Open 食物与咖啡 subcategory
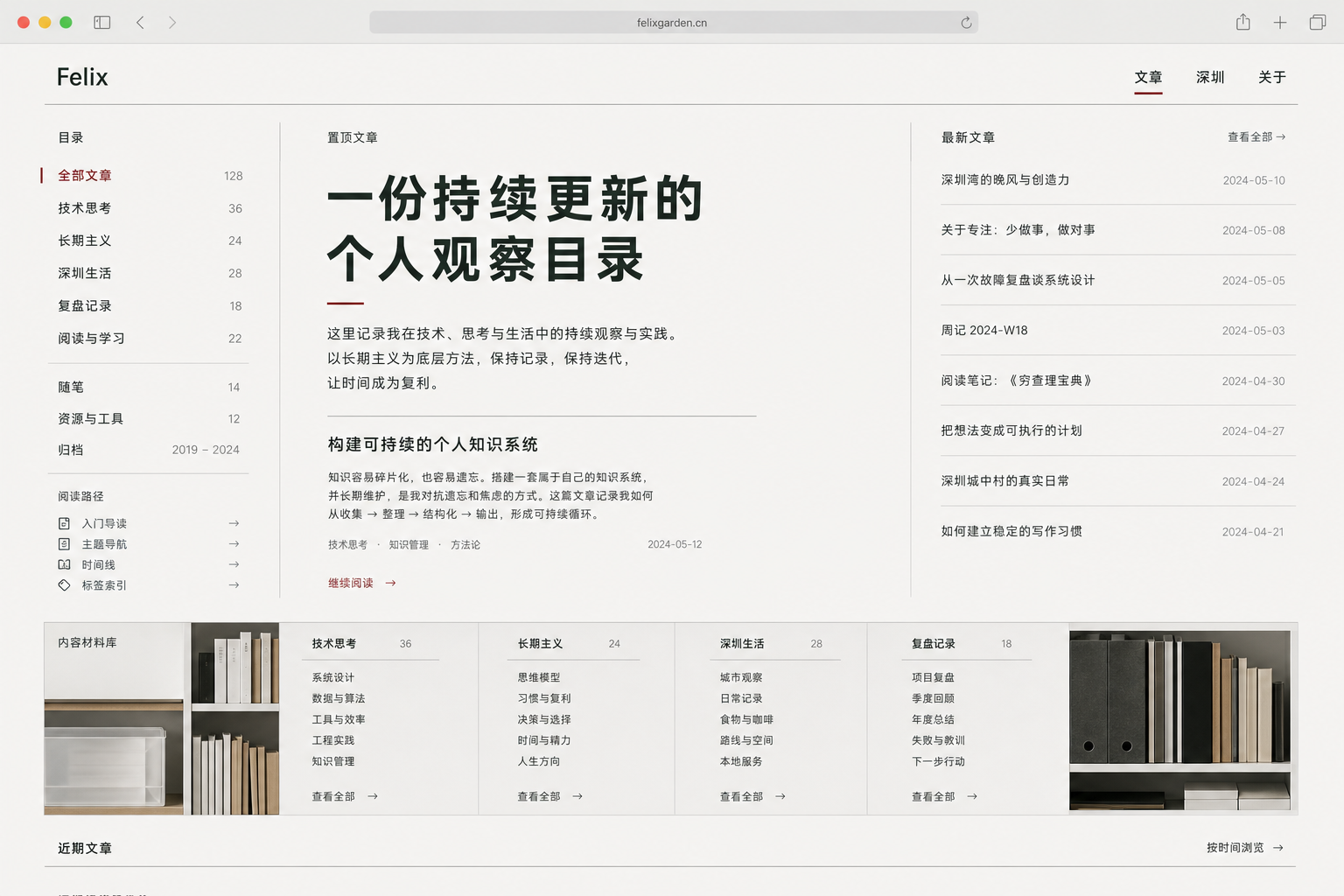 pyautogui.click(x=746, y=719)
